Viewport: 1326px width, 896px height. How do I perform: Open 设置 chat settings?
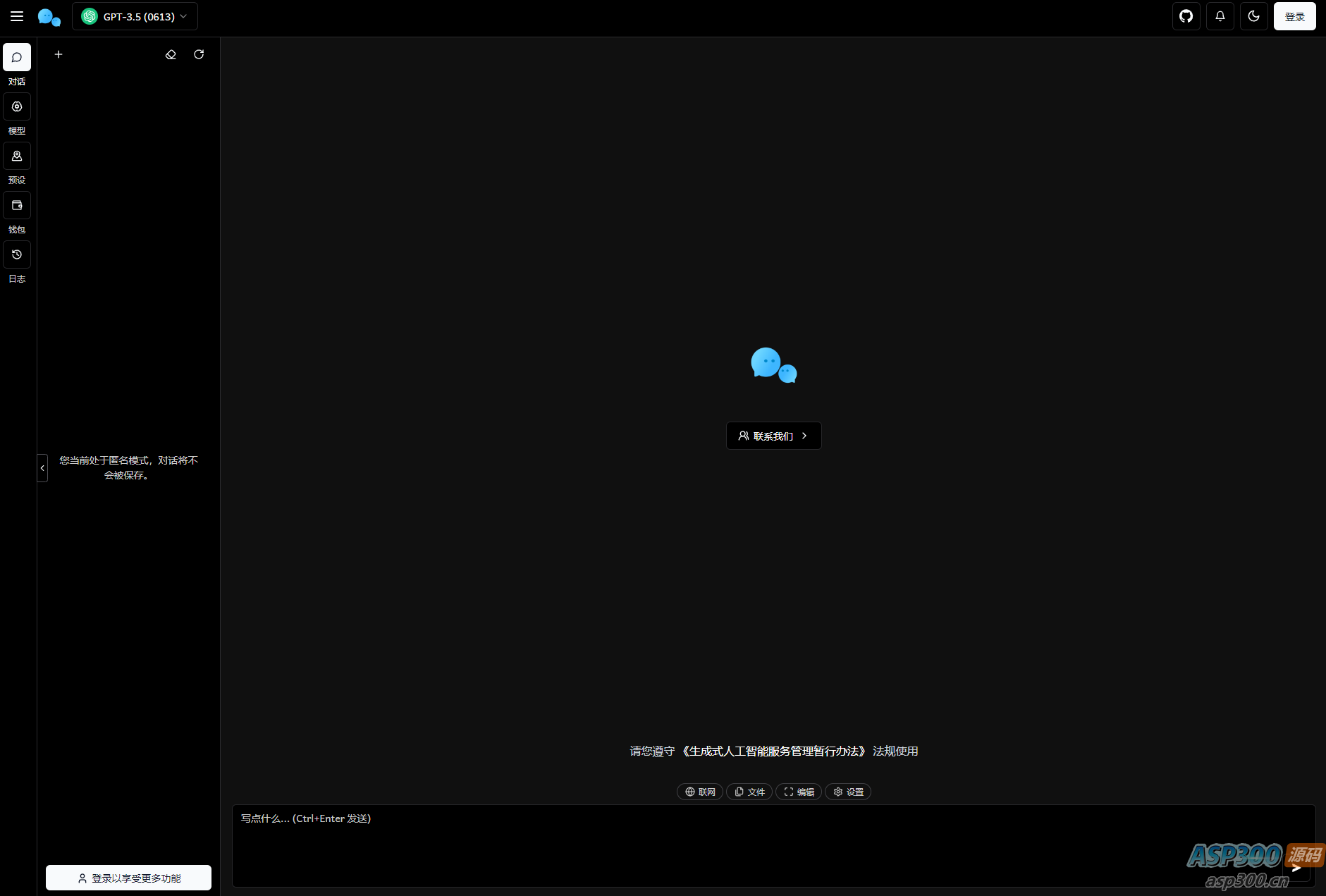pos(848,792)
